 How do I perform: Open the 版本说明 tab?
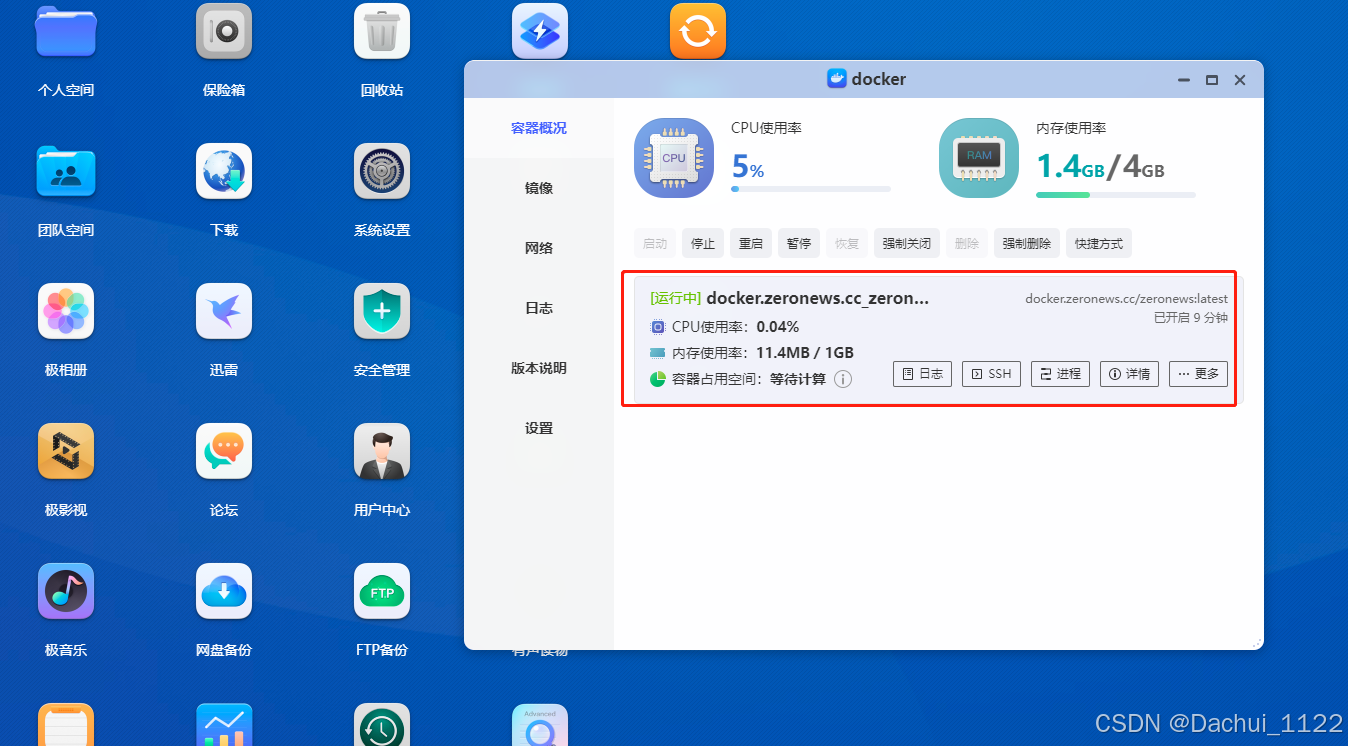(539, 368)
